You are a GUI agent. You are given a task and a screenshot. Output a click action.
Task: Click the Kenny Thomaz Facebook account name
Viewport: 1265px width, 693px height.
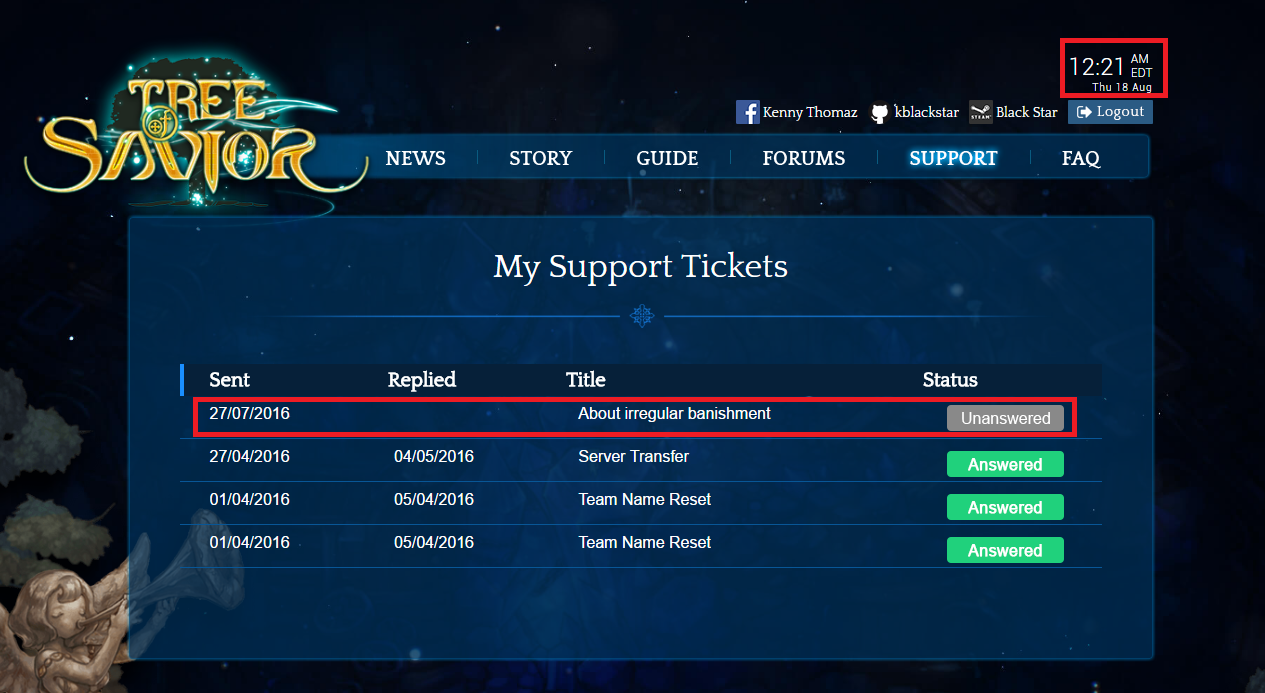coord(809,112)
